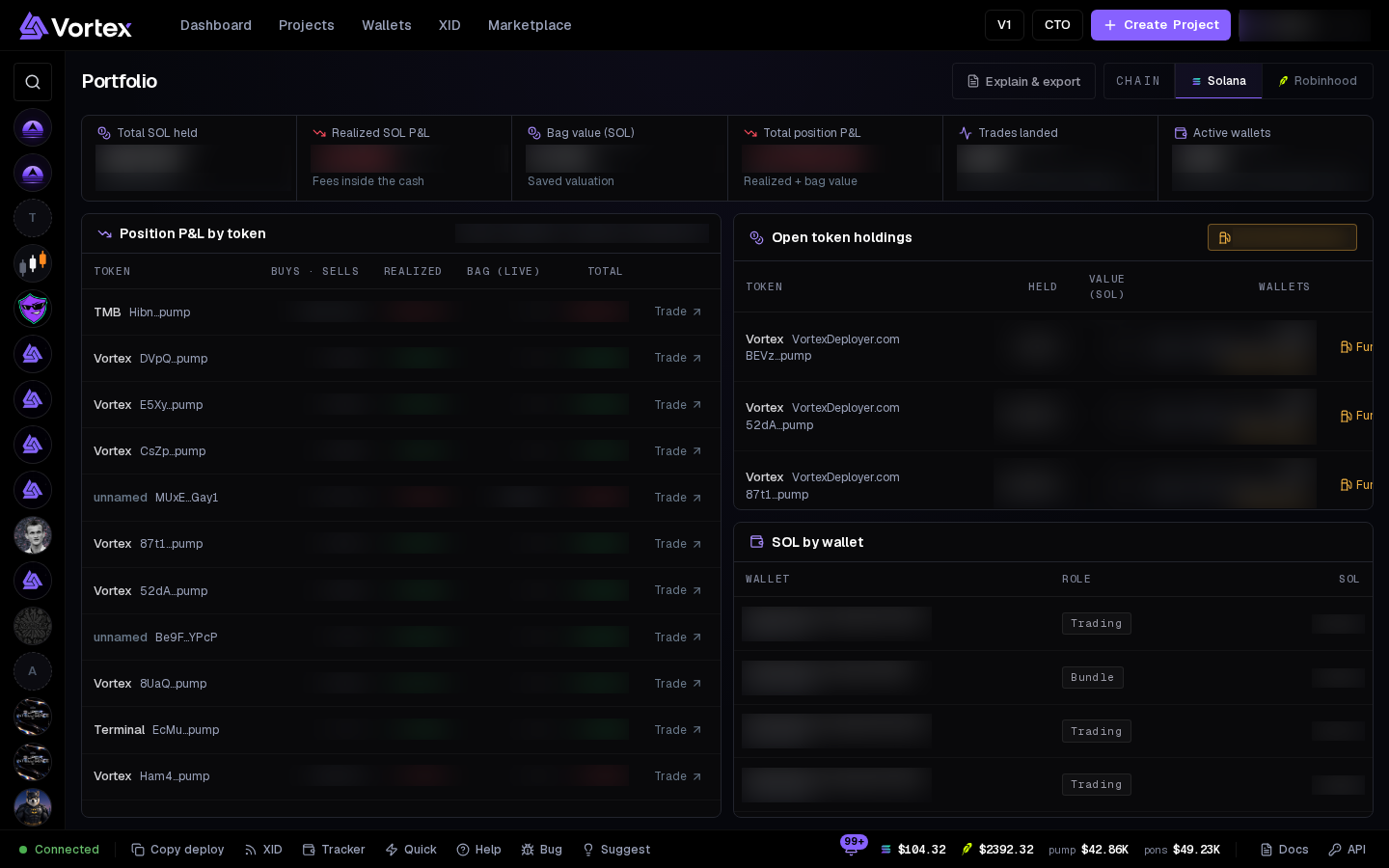1389x868 pixels.
Task: Click the Vortex logo in the header
Action: [75, 26]
